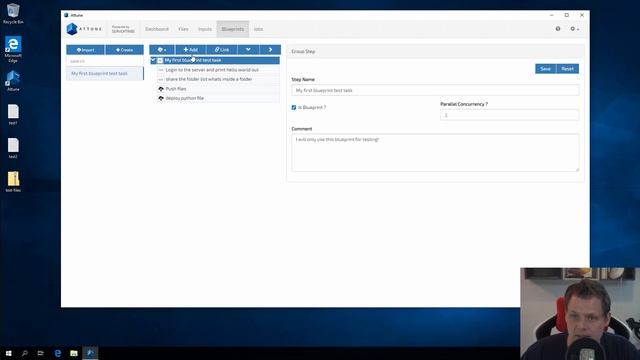Open taskbar search
640x360 pixels.
pos(24,353)
